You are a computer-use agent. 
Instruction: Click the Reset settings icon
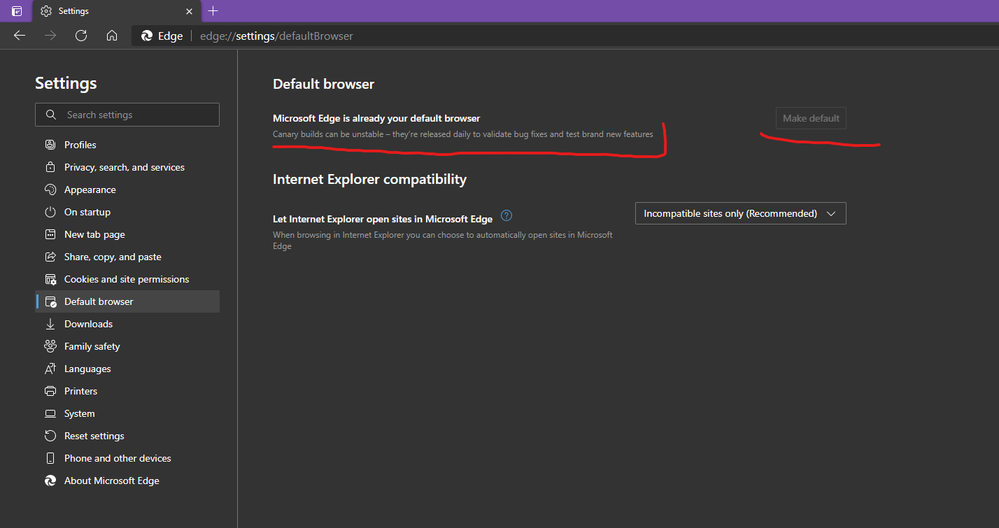tap(50, 436)
